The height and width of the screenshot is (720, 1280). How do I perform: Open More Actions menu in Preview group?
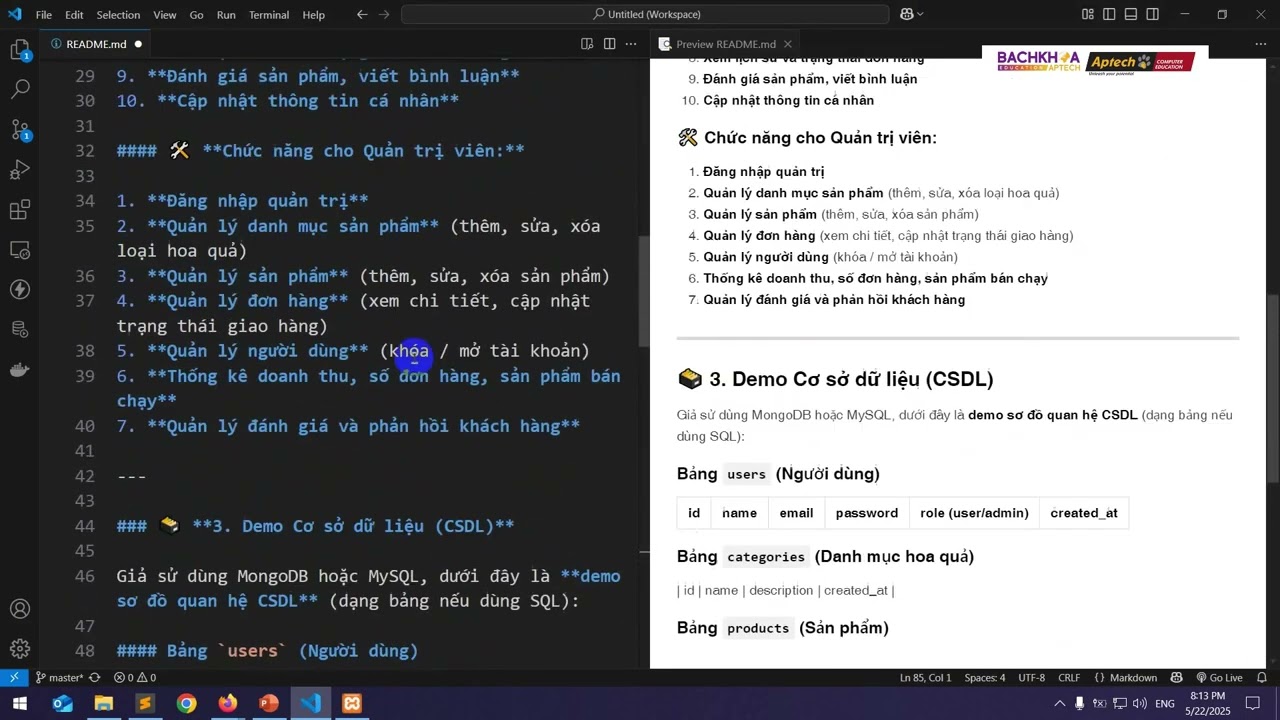point(1260,44)
